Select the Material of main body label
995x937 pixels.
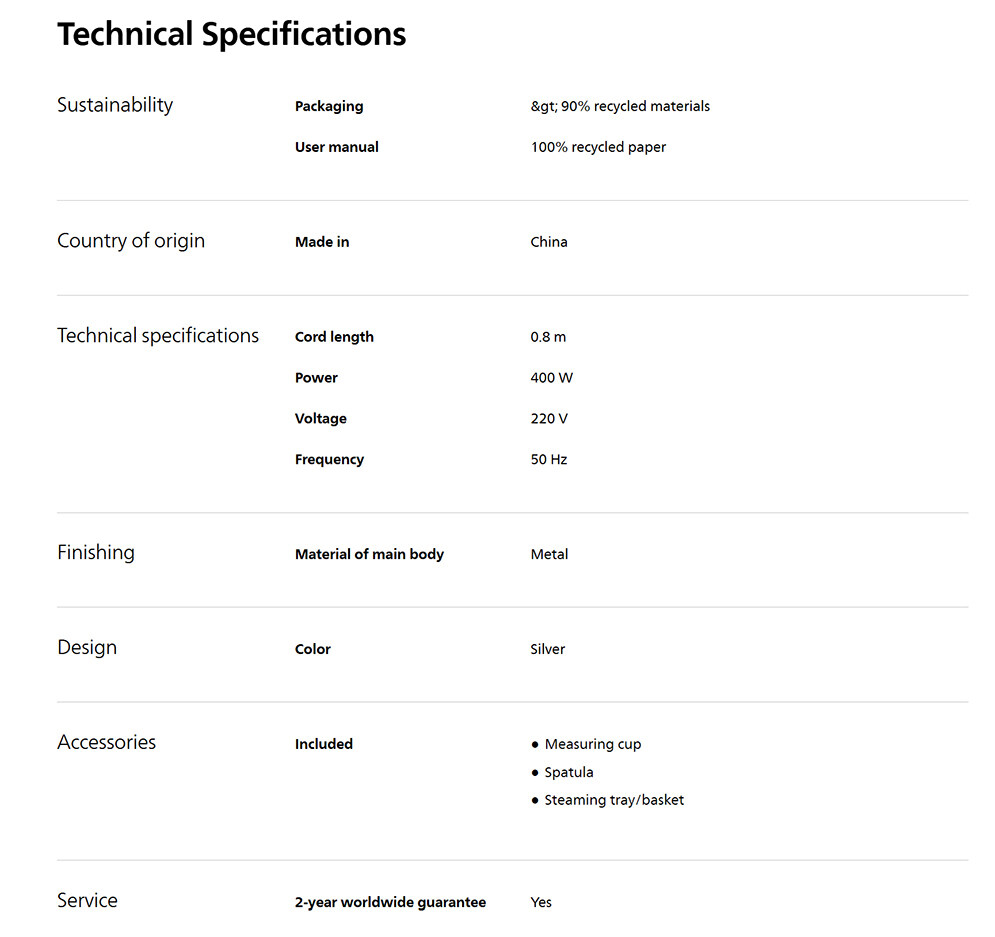pyautogui.click(x=369, y=554)
